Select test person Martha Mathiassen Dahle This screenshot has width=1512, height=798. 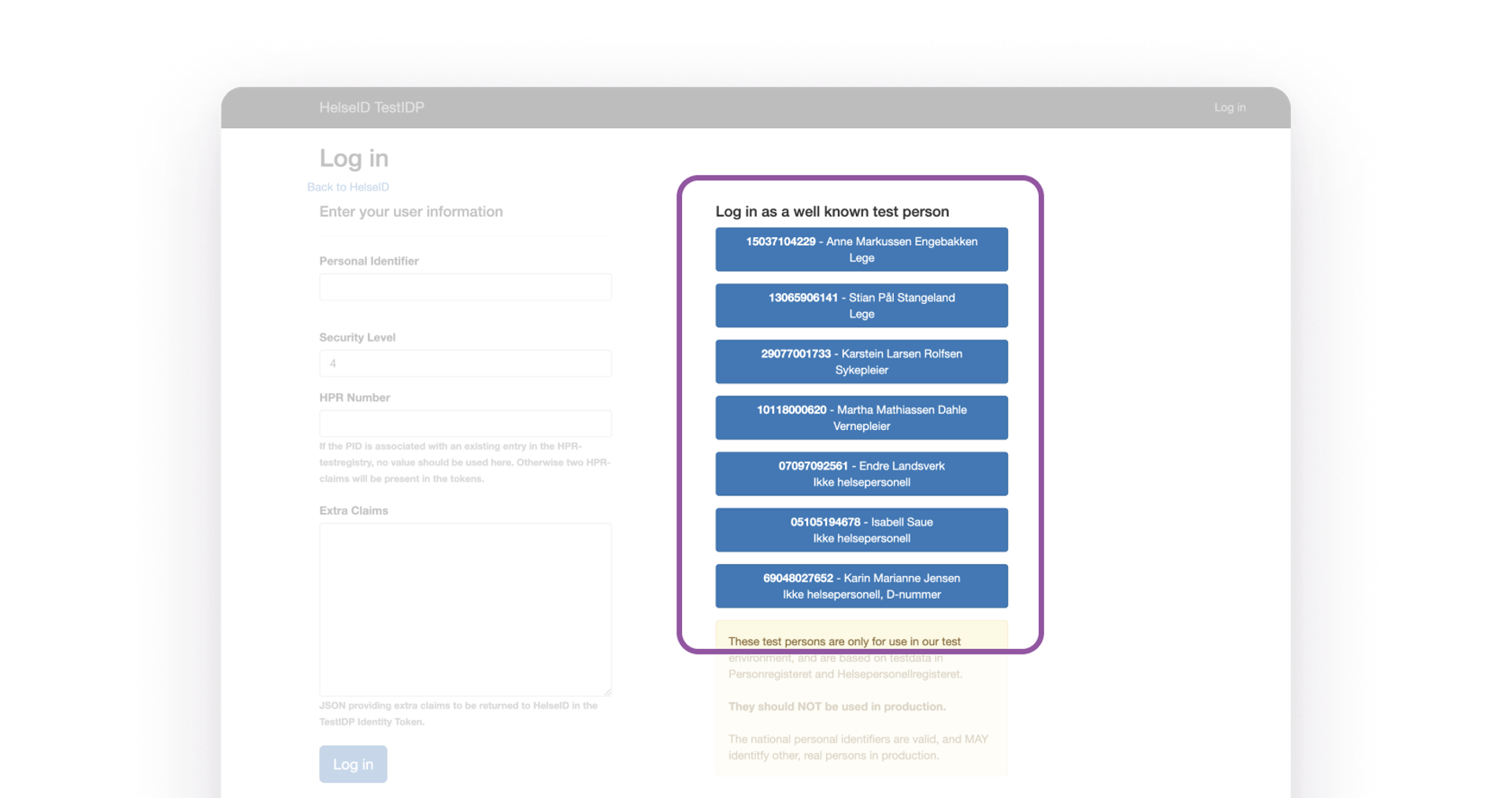coord(862,418)
